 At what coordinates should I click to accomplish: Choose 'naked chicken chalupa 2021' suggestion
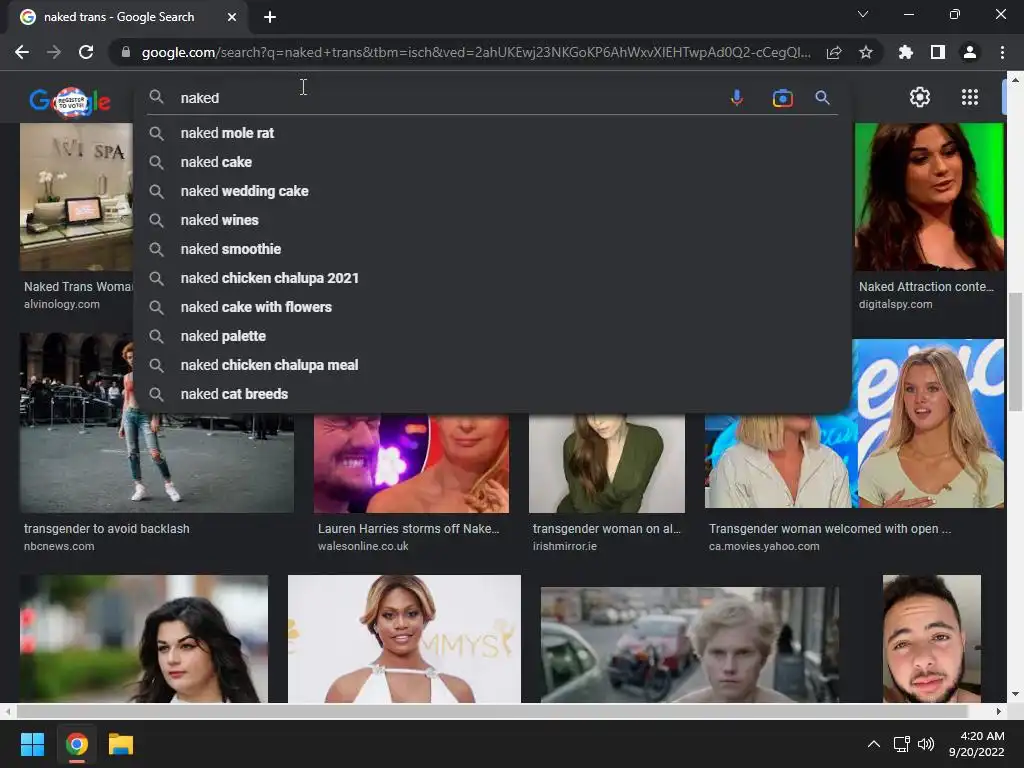click(492, 278)
